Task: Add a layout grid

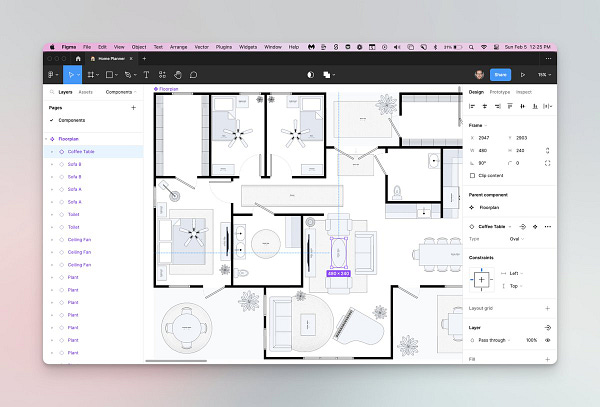Action: tap(548, 308)
